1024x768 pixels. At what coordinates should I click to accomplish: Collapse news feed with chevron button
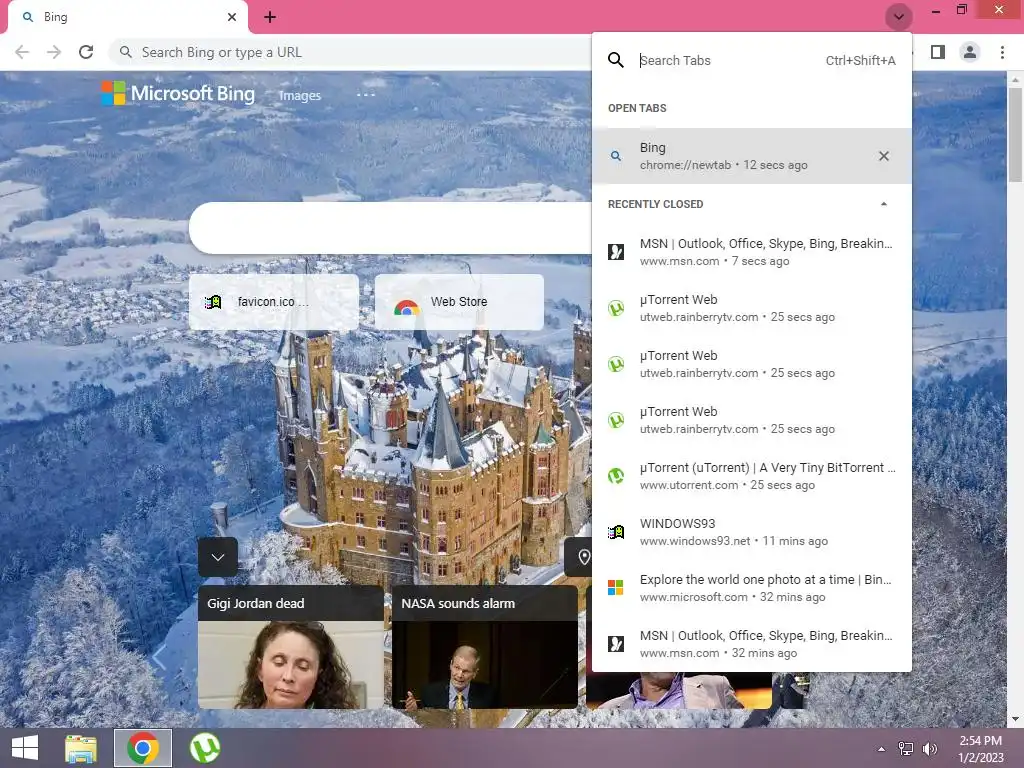pyautogui.click(x=218, y=557)
